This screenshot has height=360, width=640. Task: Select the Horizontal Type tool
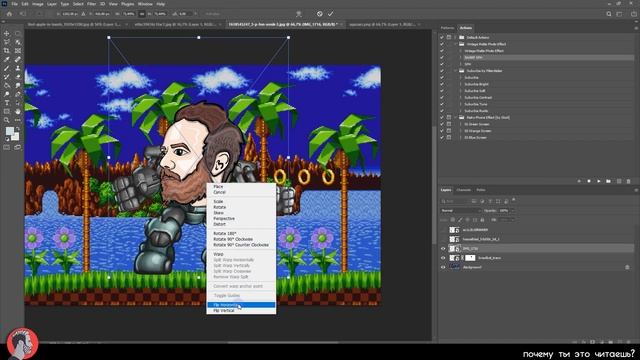point(7,103)
